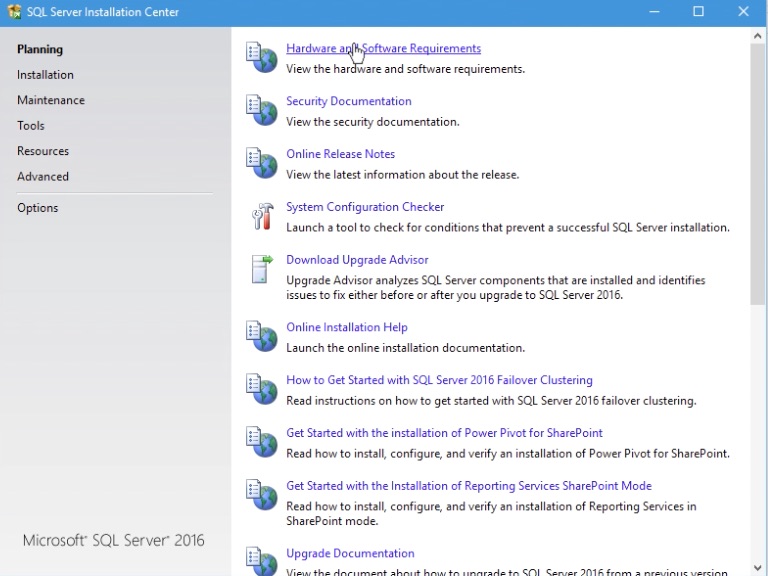Click "View the security documentation." description
768x576 pixels.
pyautogui.click(x=373, y=122)
